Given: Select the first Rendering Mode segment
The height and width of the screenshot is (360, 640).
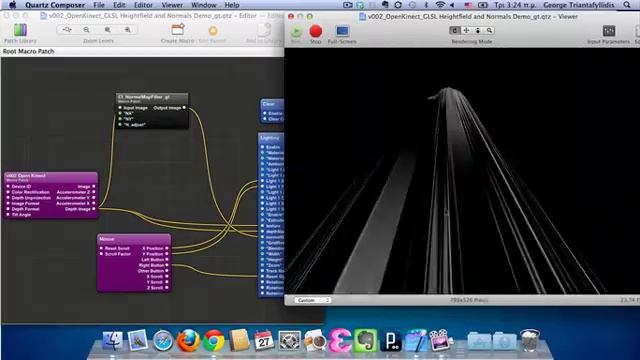Looking at the screenshot, I should tap(455, 30).
